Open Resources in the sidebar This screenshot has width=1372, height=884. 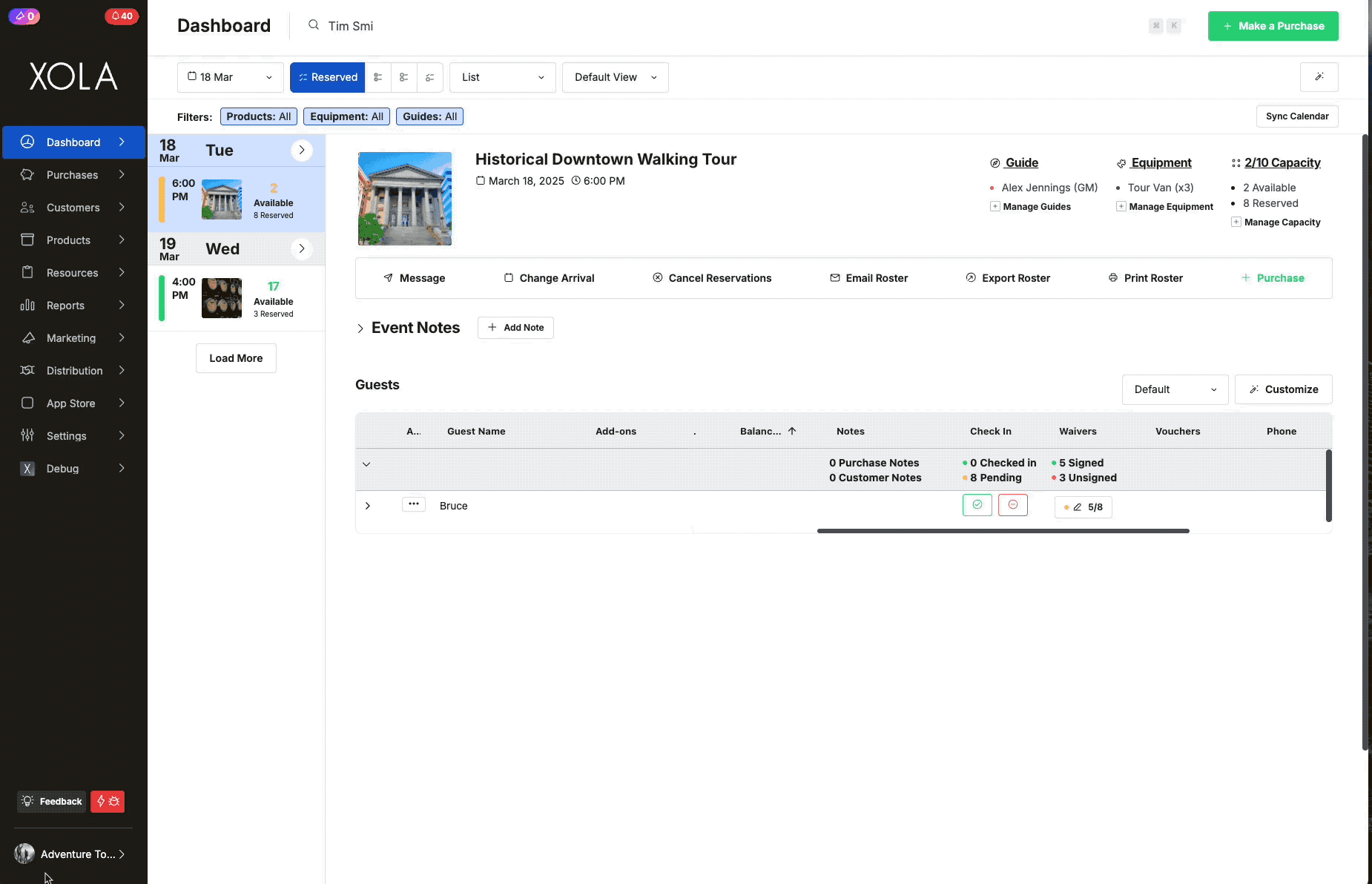point(73,272)
